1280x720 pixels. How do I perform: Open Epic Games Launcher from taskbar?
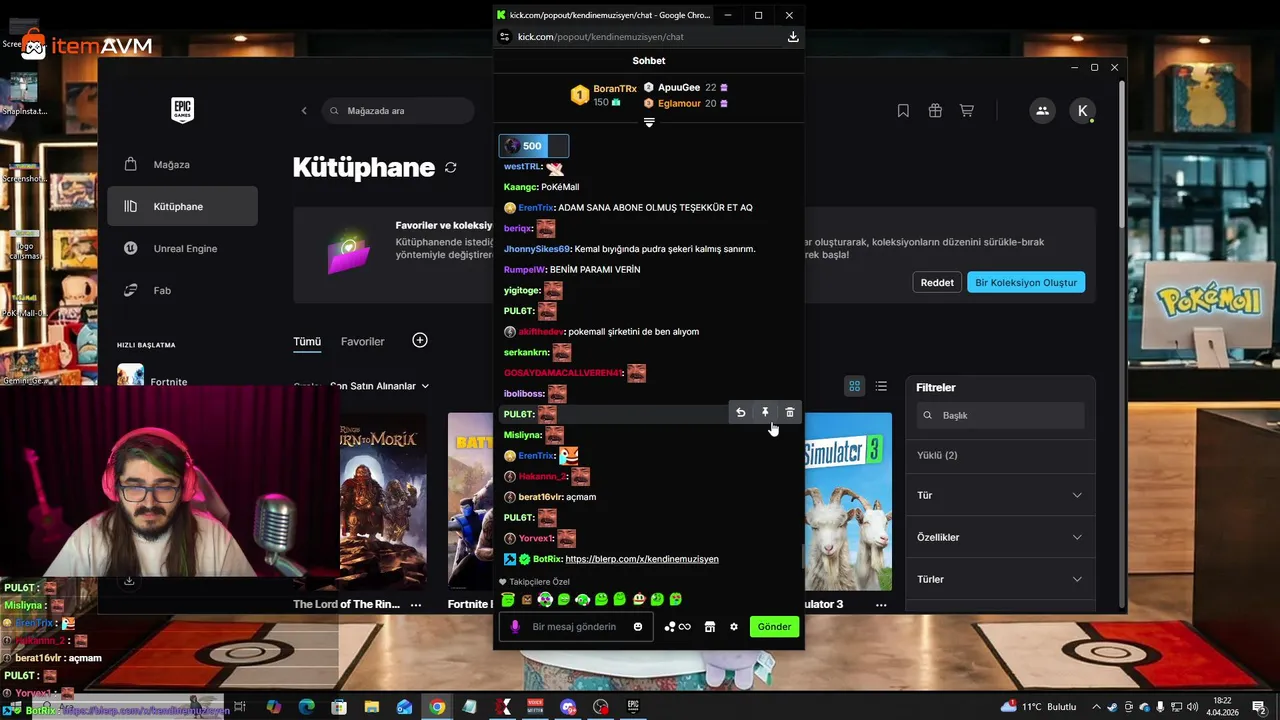click(x=633, y=707)
